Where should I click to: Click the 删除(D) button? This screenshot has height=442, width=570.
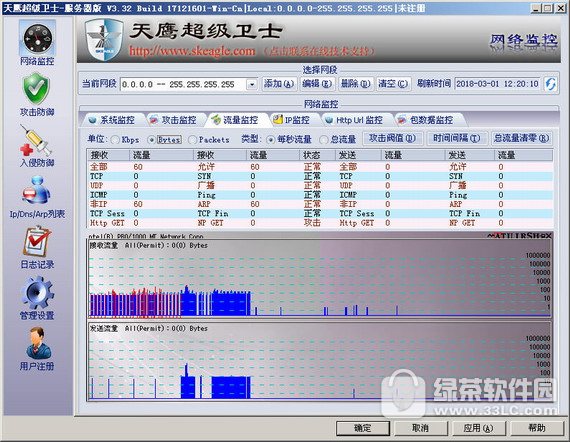point(355,84)
